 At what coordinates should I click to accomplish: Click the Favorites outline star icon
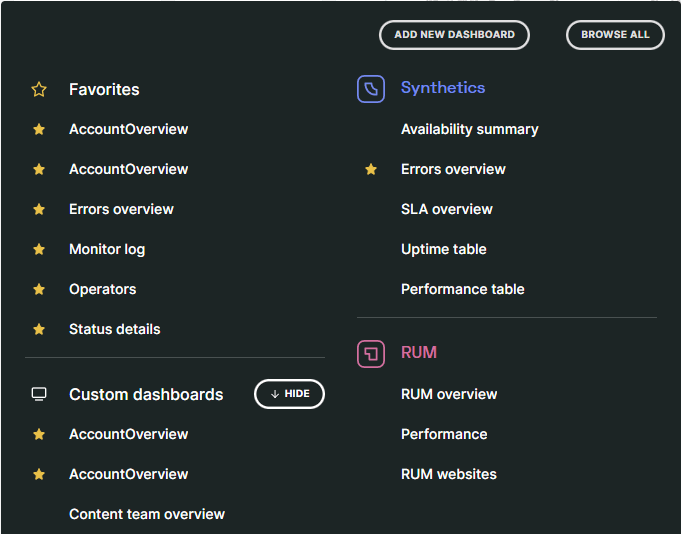click(39, 90)
